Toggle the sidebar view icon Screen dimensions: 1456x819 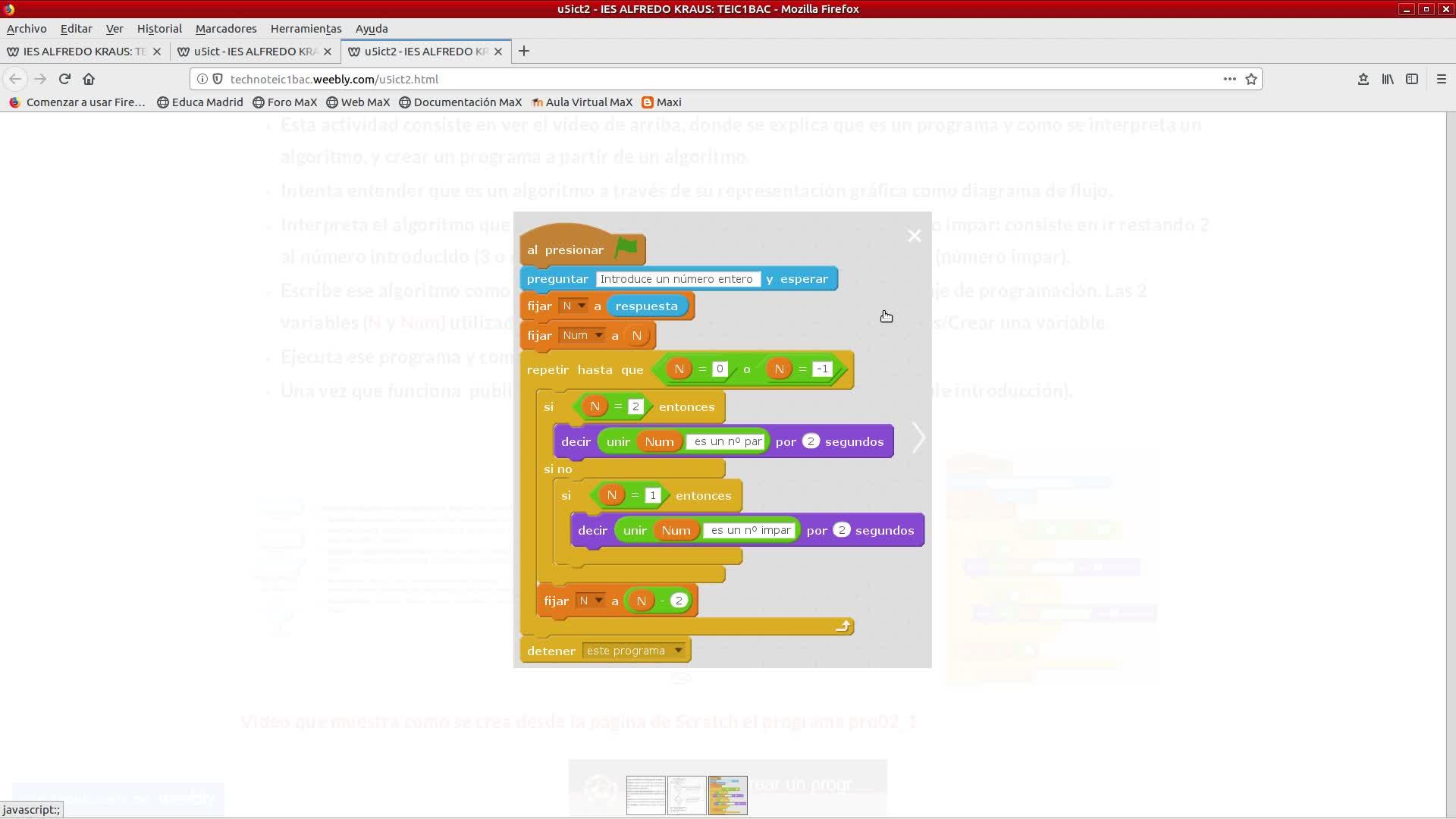[x=1411, y=79]
